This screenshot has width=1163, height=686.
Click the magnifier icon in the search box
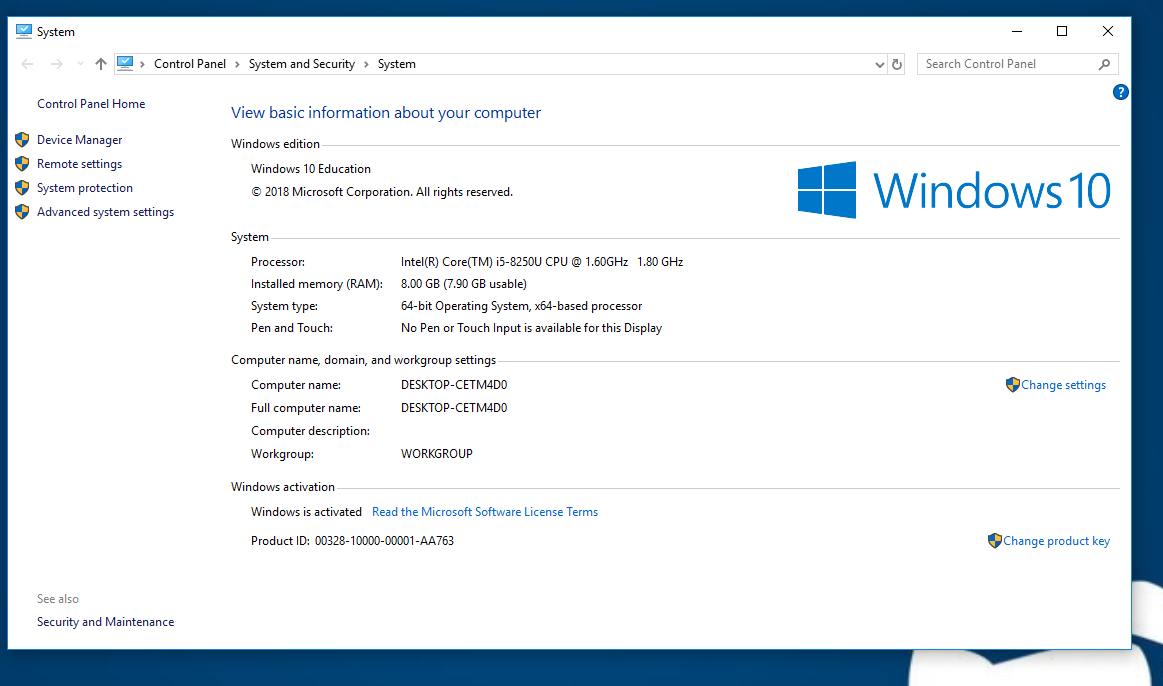pyautogui.click(x=1104, y=64)
